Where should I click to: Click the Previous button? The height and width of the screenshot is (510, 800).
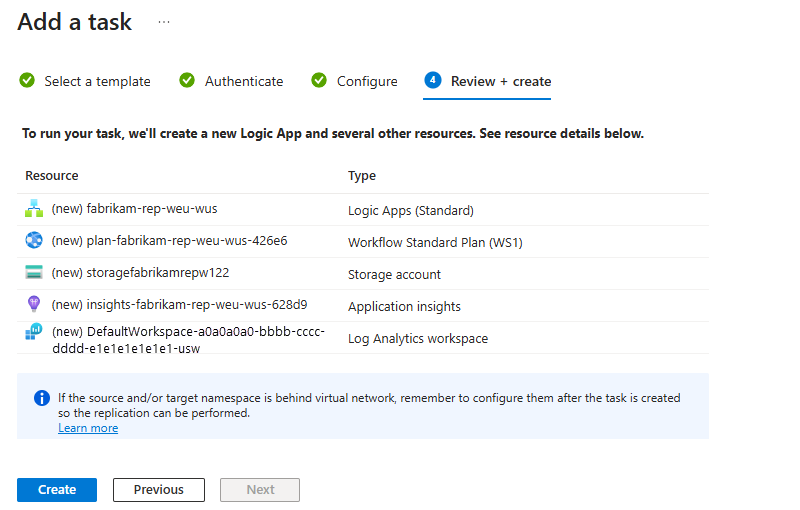(x=159, y=489)
